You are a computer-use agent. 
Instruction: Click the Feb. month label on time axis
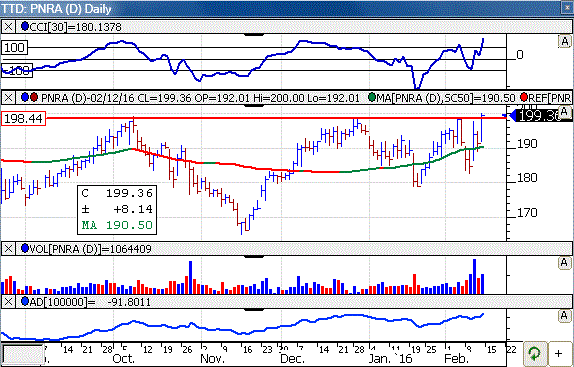(x=456, y=358)
